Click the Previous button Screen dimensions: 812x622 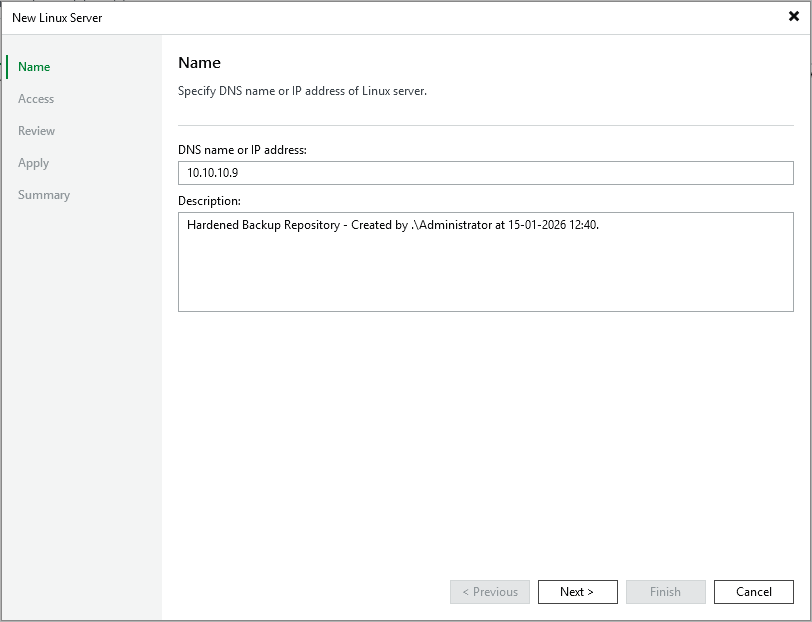(x=490, y=592)
